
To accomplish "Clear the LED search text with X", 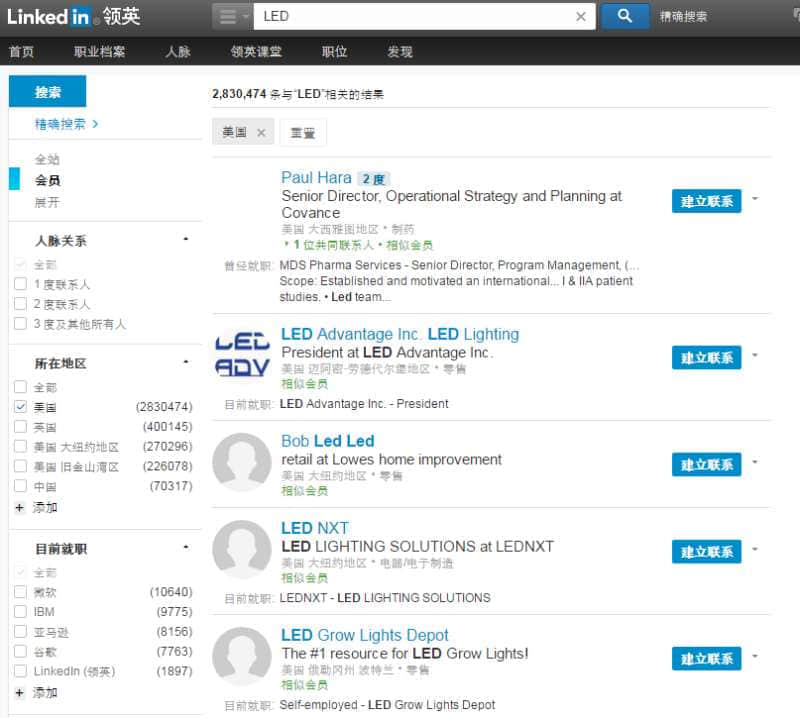I will pos(581,17).
